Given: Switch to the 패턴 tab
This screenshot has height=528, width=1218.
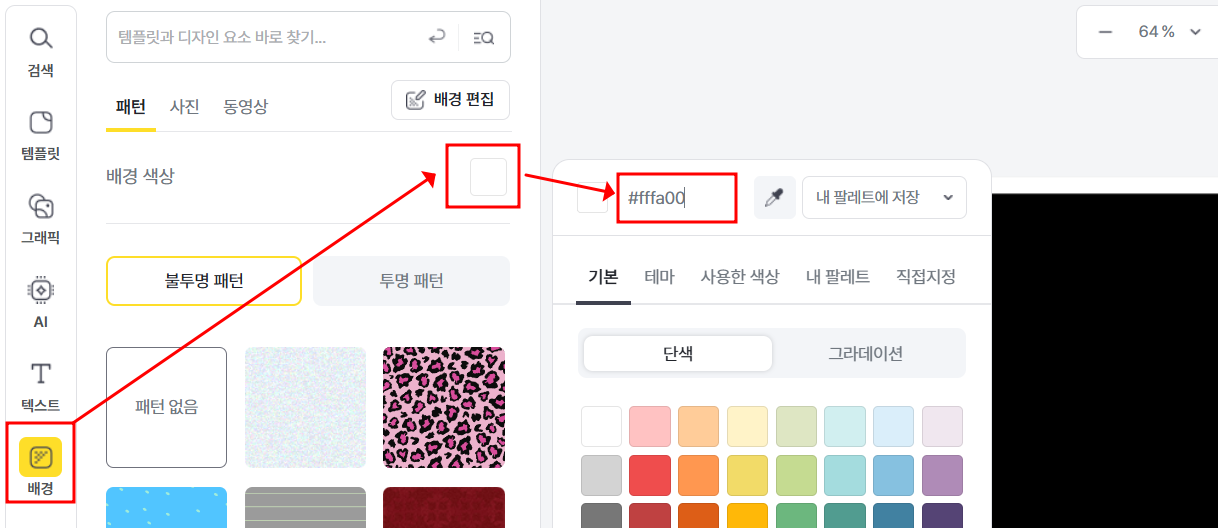Looking at the screenshot, I should click(130, 106).
